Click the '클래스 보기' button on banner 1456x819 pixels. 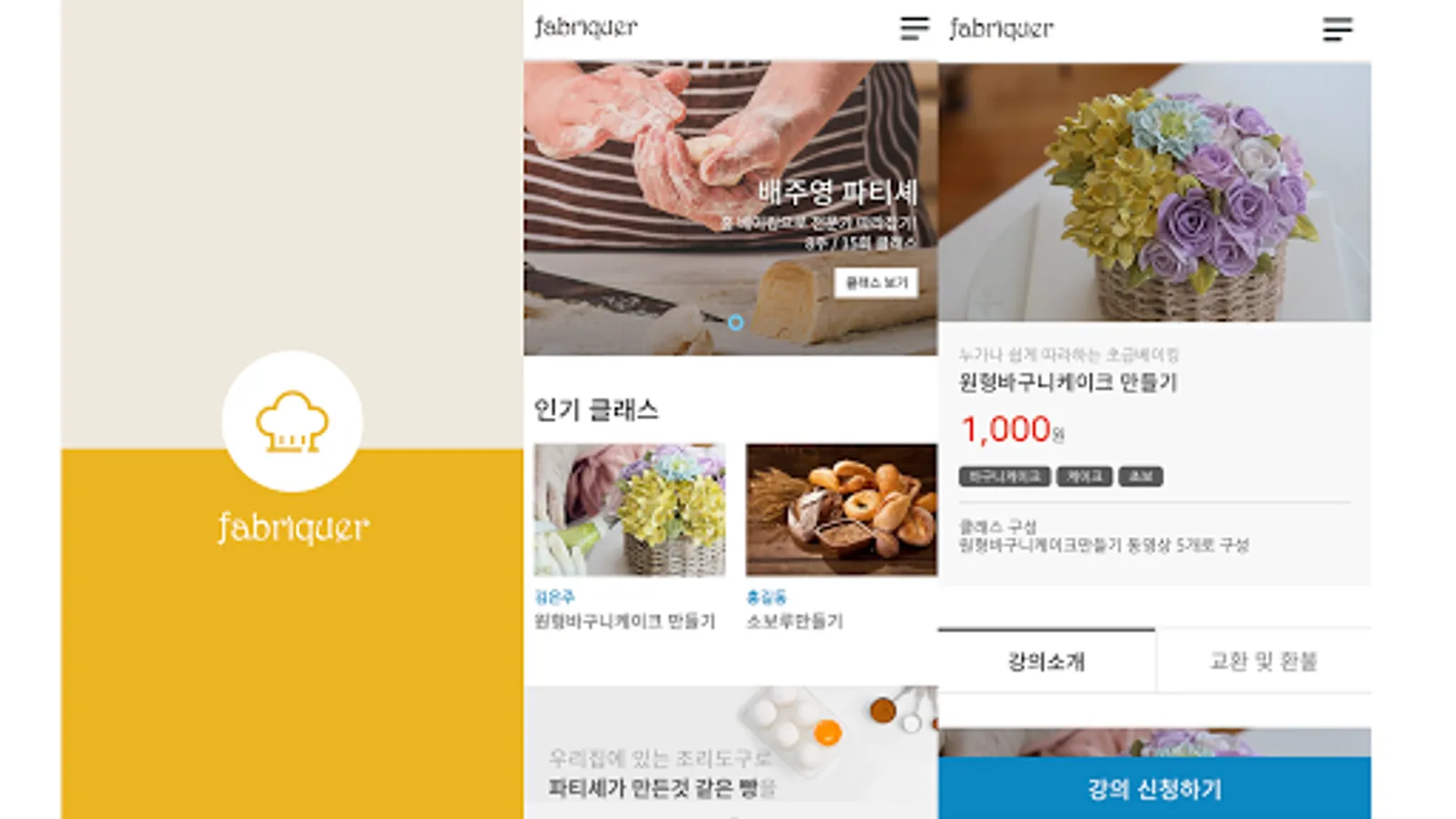876,283
